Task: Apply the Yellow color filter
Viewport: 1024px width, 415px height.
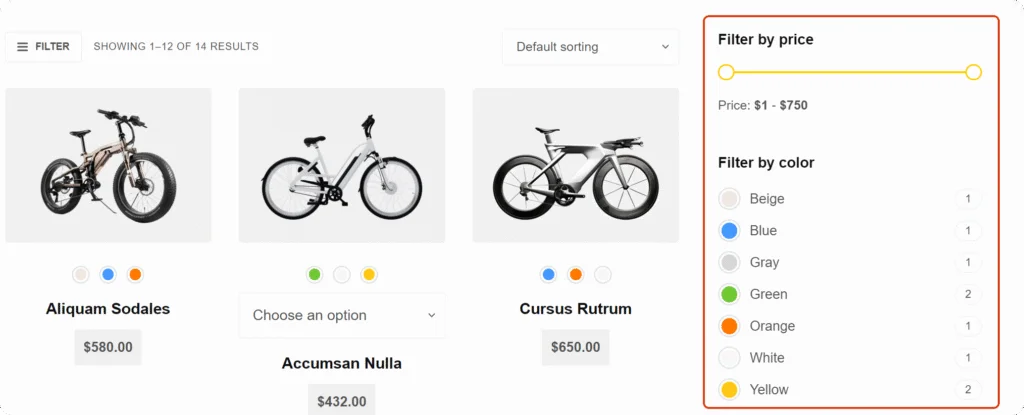Action: pyautogui.click(x=768, y=390)
